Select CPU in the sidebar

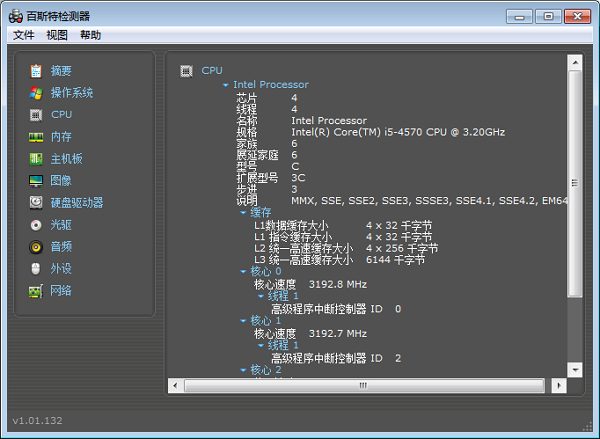[62, 114]
